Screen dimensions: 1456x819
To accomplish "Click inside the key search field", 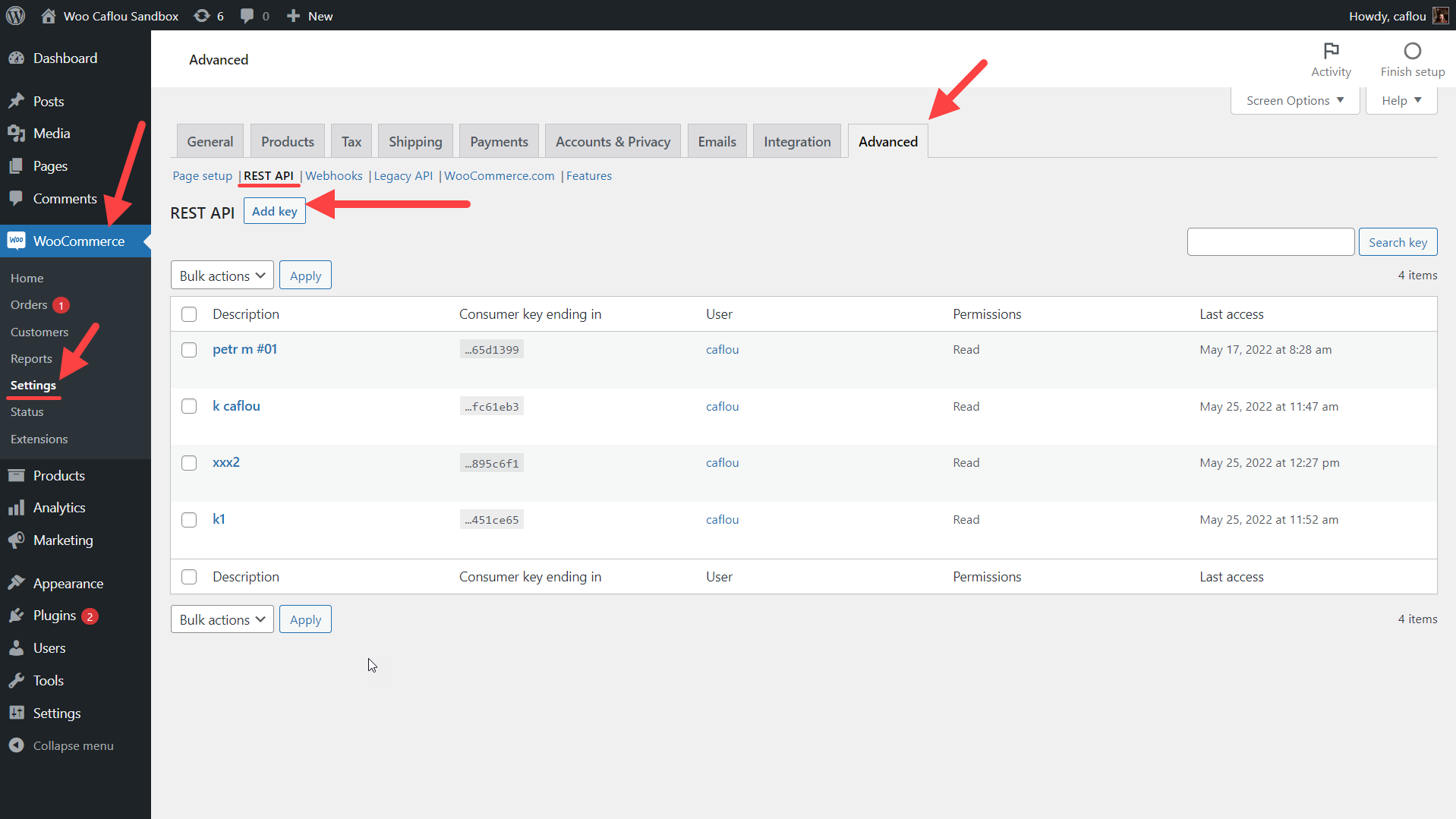I will [1270, 241].
